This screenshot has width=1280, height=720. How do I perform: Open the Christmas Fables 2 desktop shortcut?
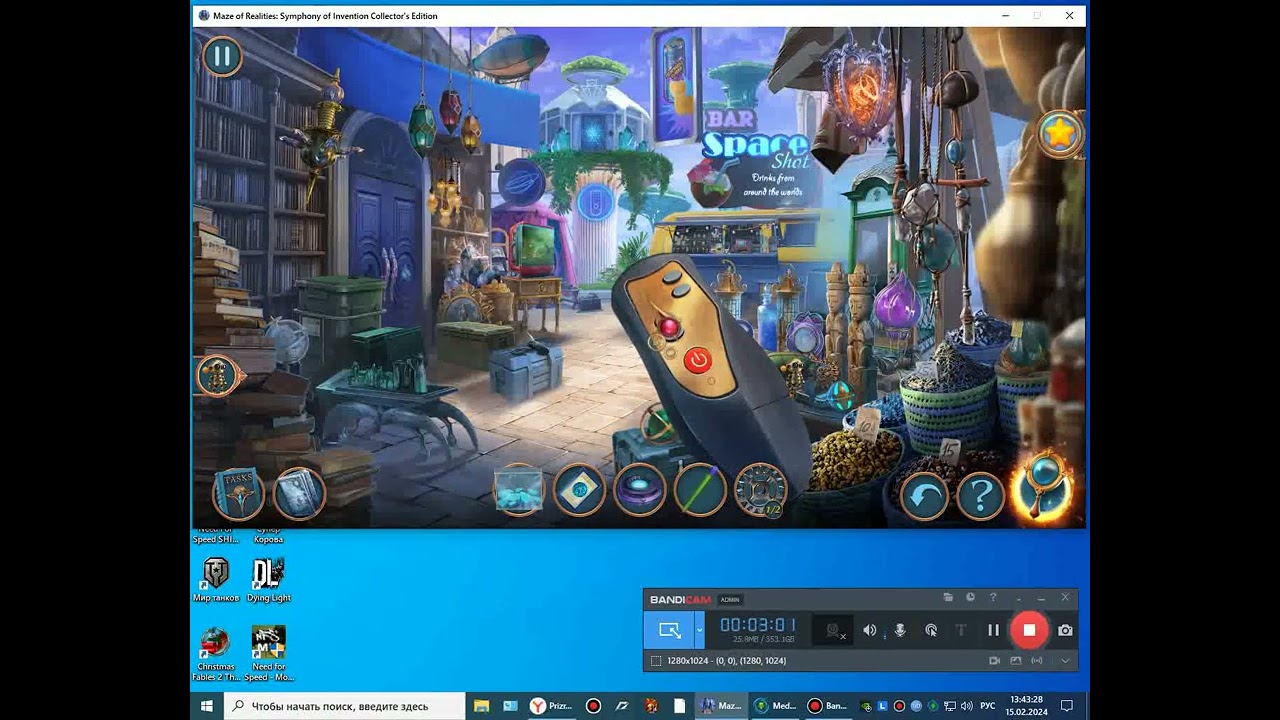(x=216, y=654)
